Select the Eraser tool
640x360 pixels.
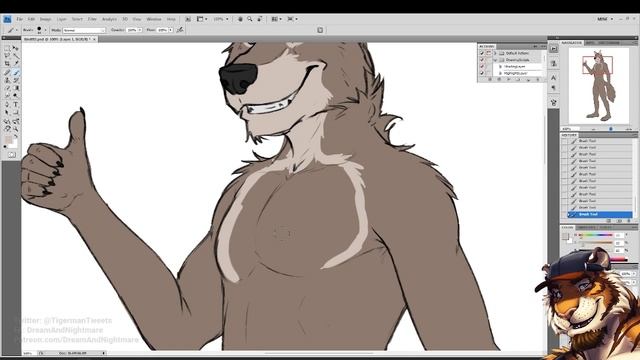coord(7,88)
